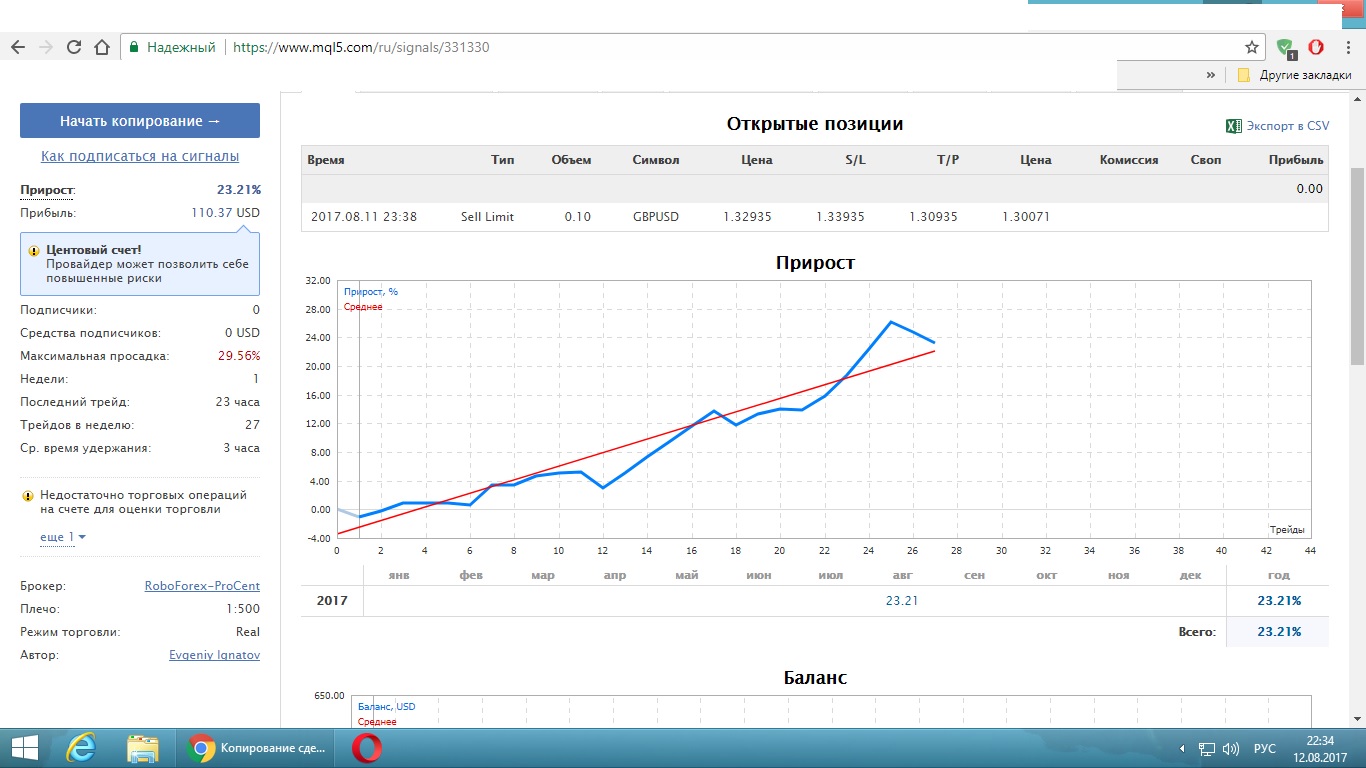1366x768 pixels.
Task: Expand the еще 1 warnings list
Action: (x=62, y=537)
